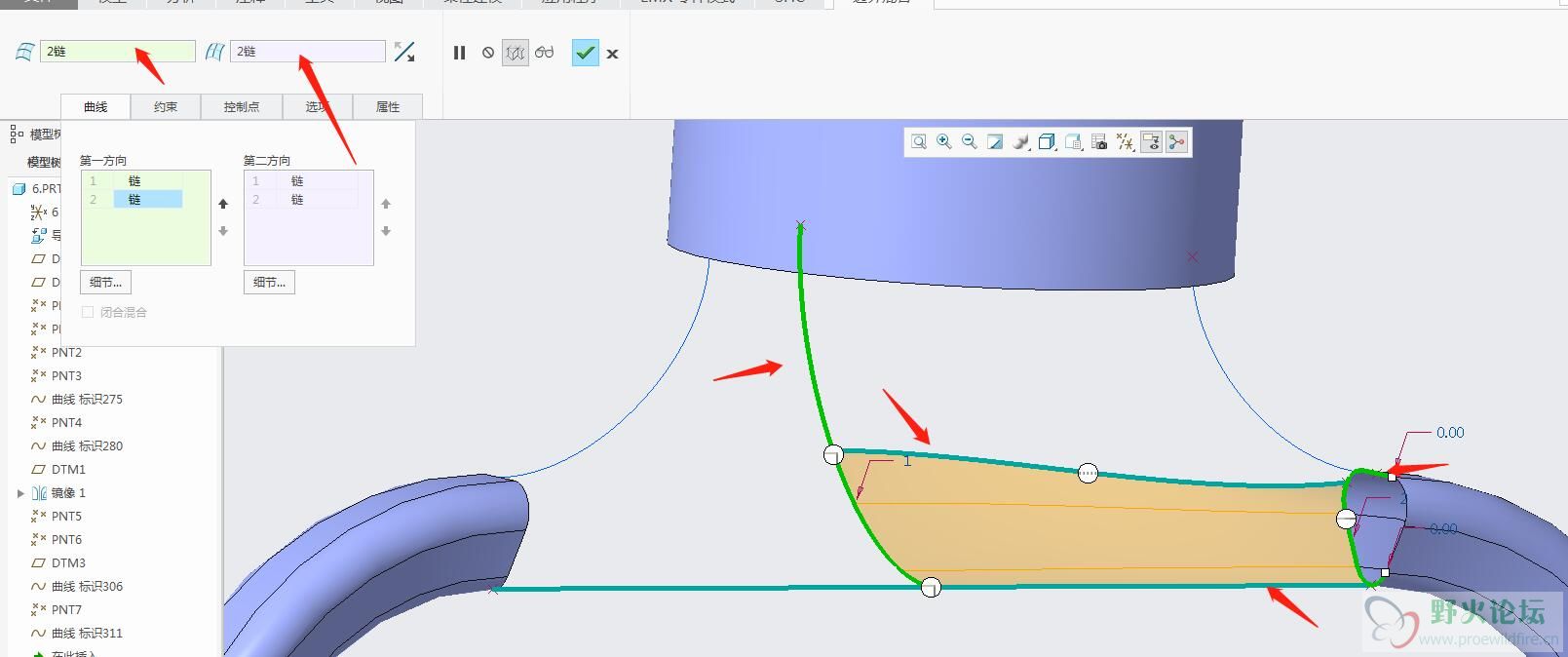Image resolution: width=1568 pixels, height=657 pixels.
Task: Accept the feature with green checkmark
Action: [x=585, y=53]
